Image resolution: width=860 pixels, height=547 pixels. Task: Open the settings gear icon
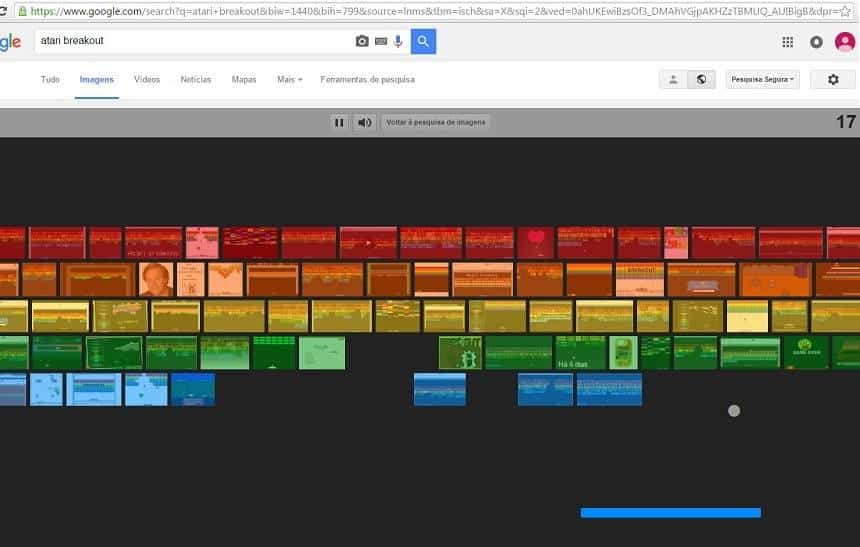coord(833,80)
